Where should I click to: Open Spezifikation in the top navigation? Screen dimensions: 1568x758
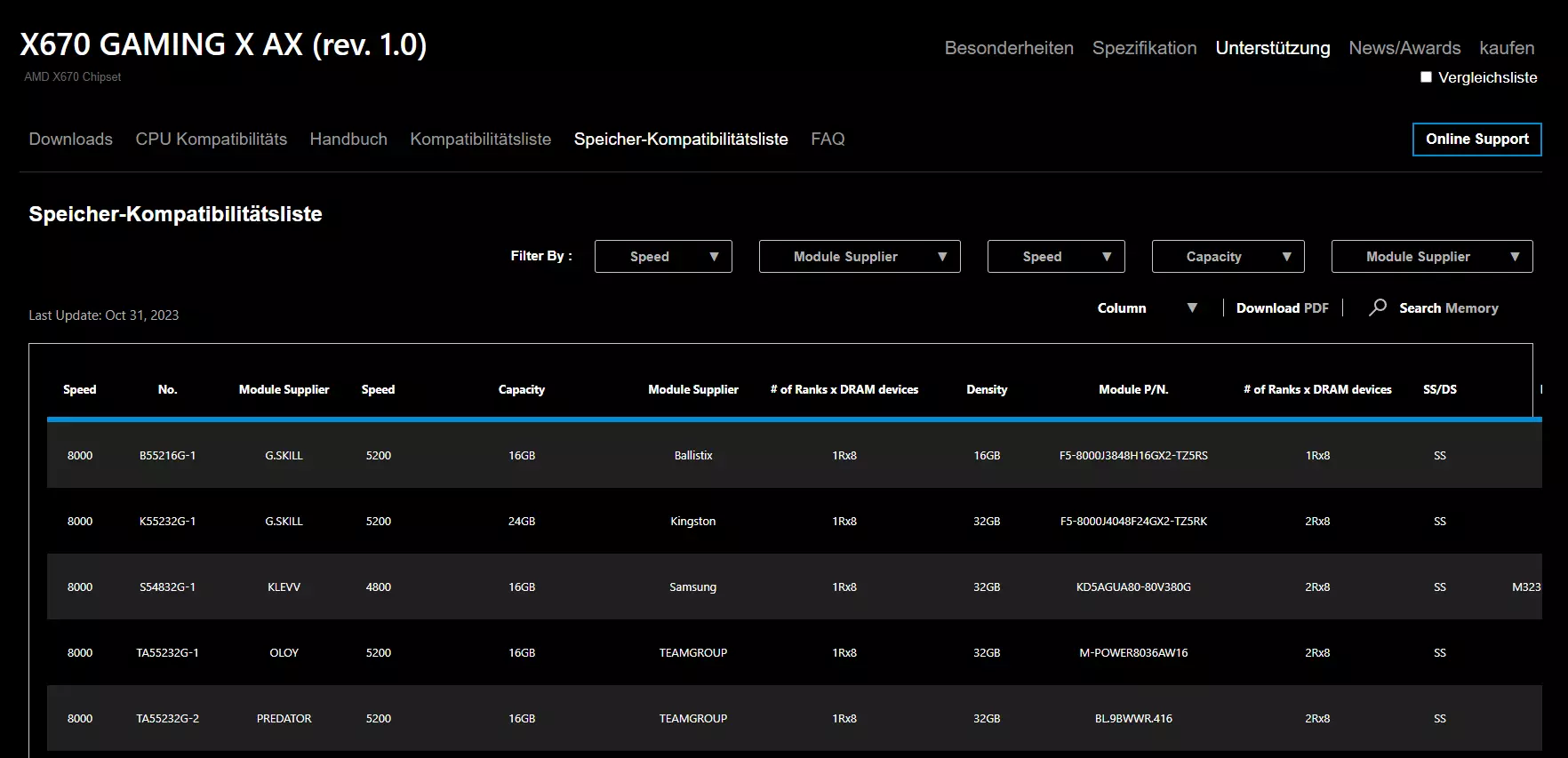[1145, 48]
